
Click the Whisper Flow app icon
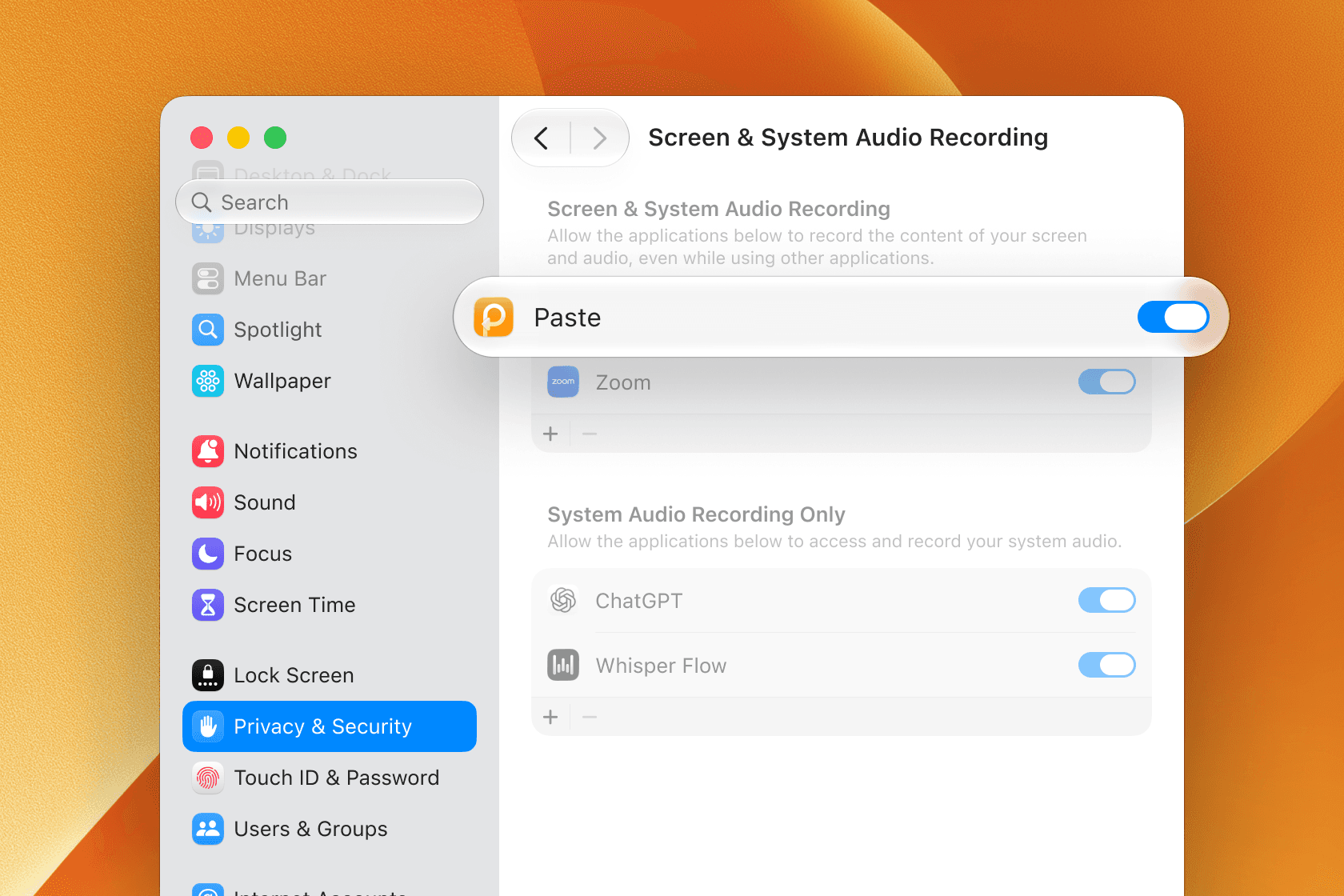[563, 665]
